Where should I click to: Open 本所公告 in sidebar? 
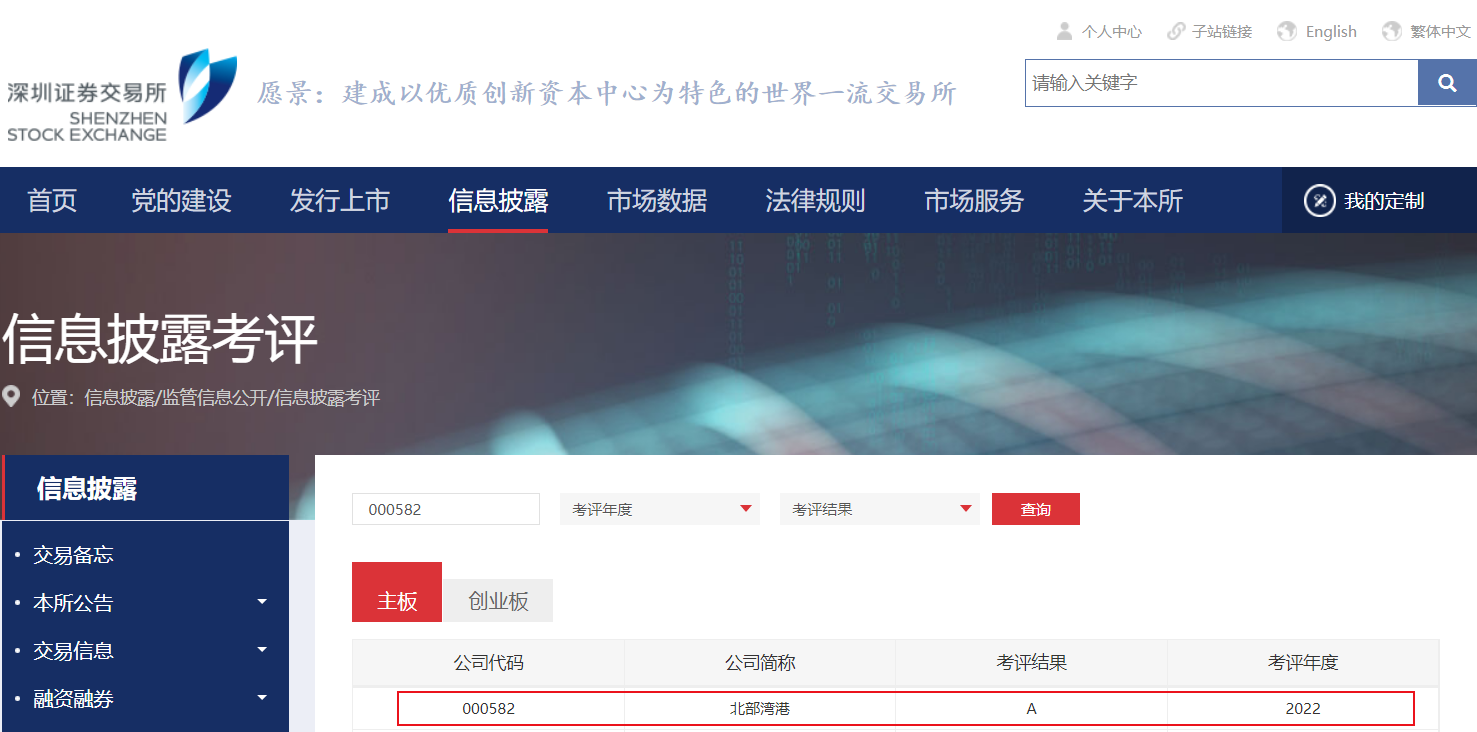[x=73, y=603]
